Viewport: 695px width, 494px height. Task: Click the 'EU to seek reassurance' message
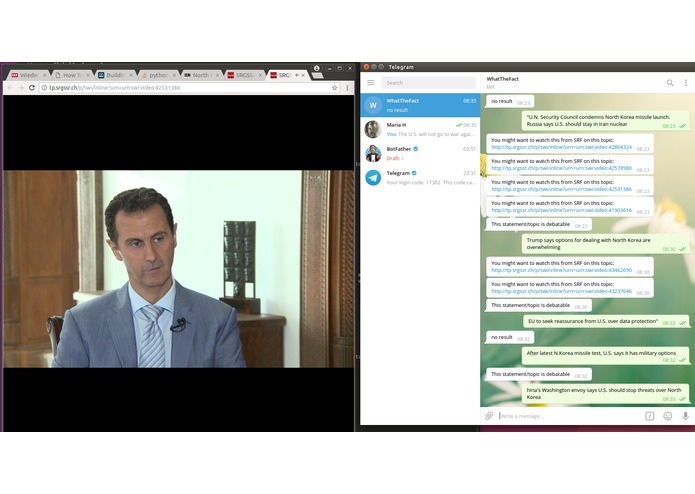coord(606,322)
